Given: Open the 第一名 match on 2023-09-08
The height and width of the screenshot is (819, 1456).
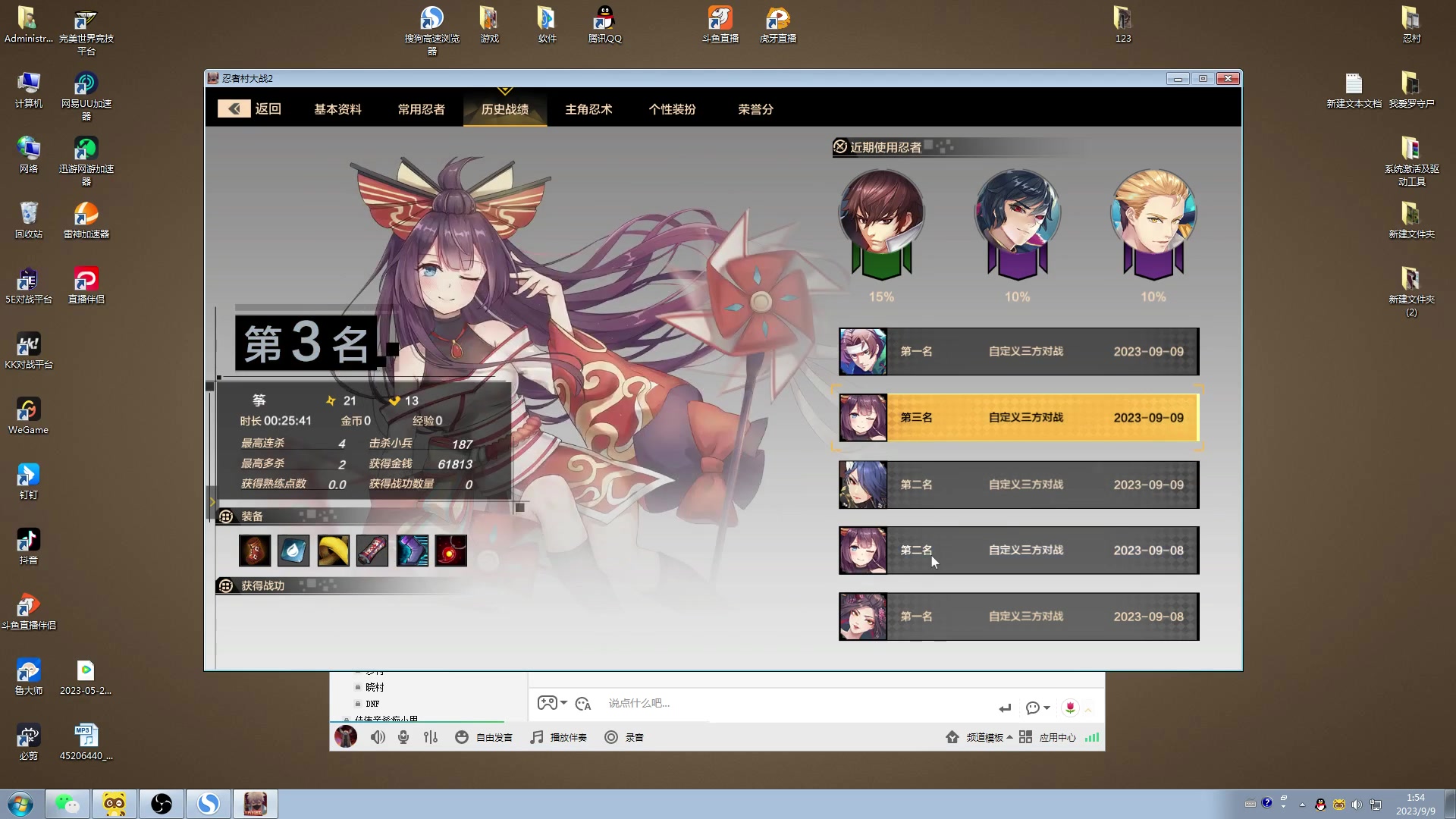Looking at the screenshot, I should (1018, 617).
